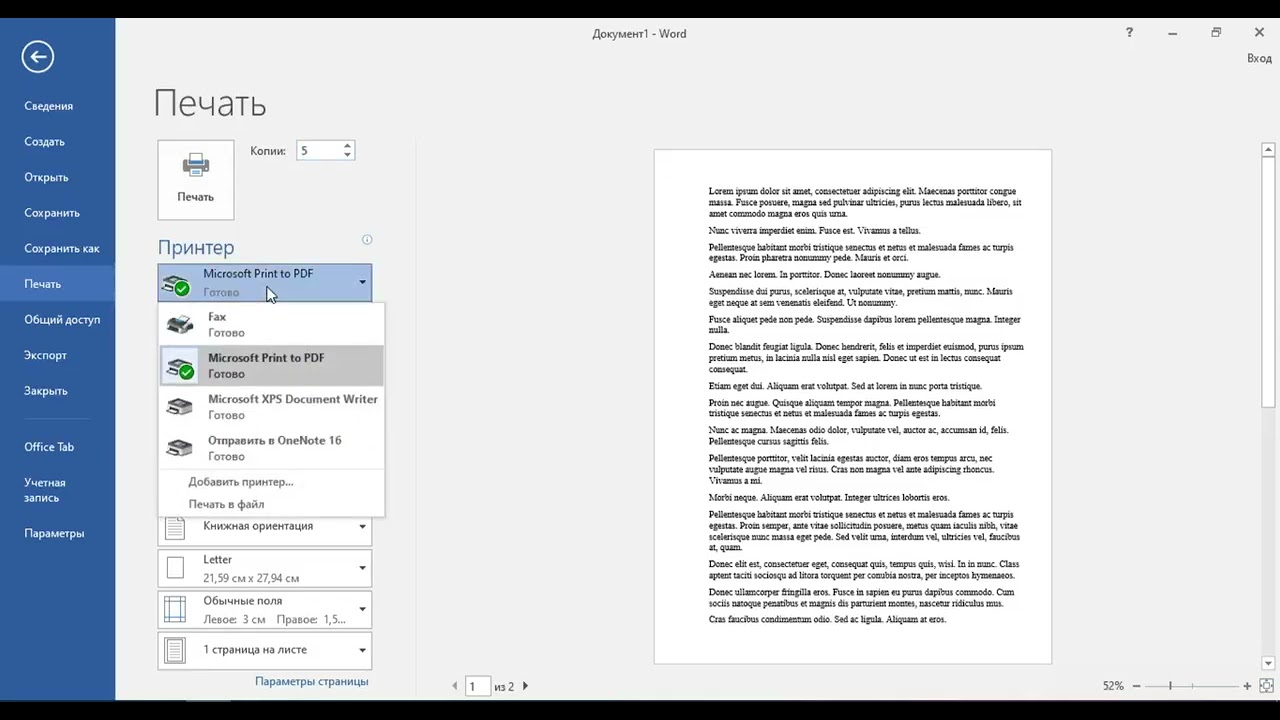Click the current page number field
The height and width of the screenshot is (720, 1280).
478,686
